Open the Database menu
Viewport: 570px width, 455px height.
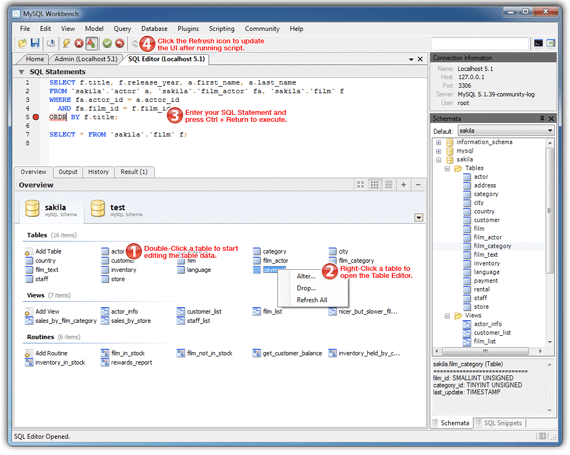(154, 29)
